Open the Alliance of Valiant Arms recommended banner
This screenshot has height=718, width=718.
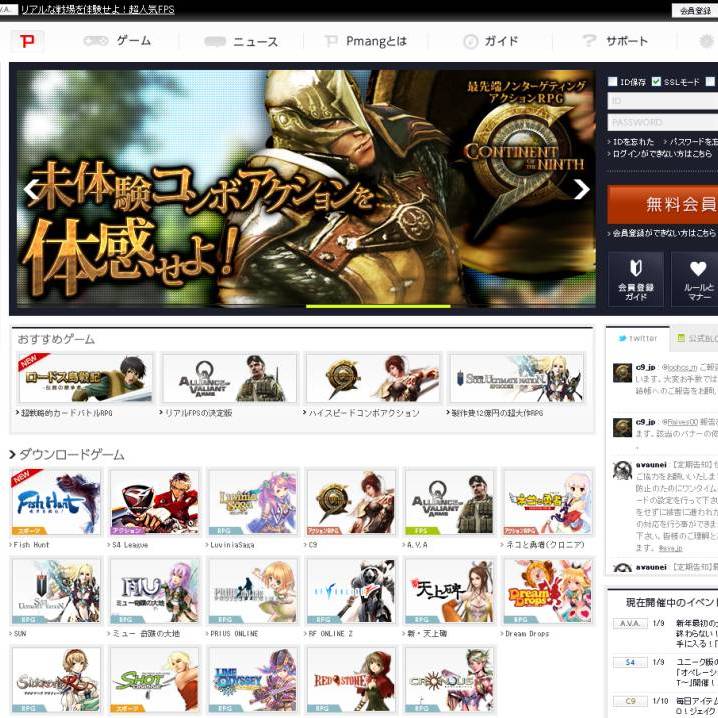[230, 378]
